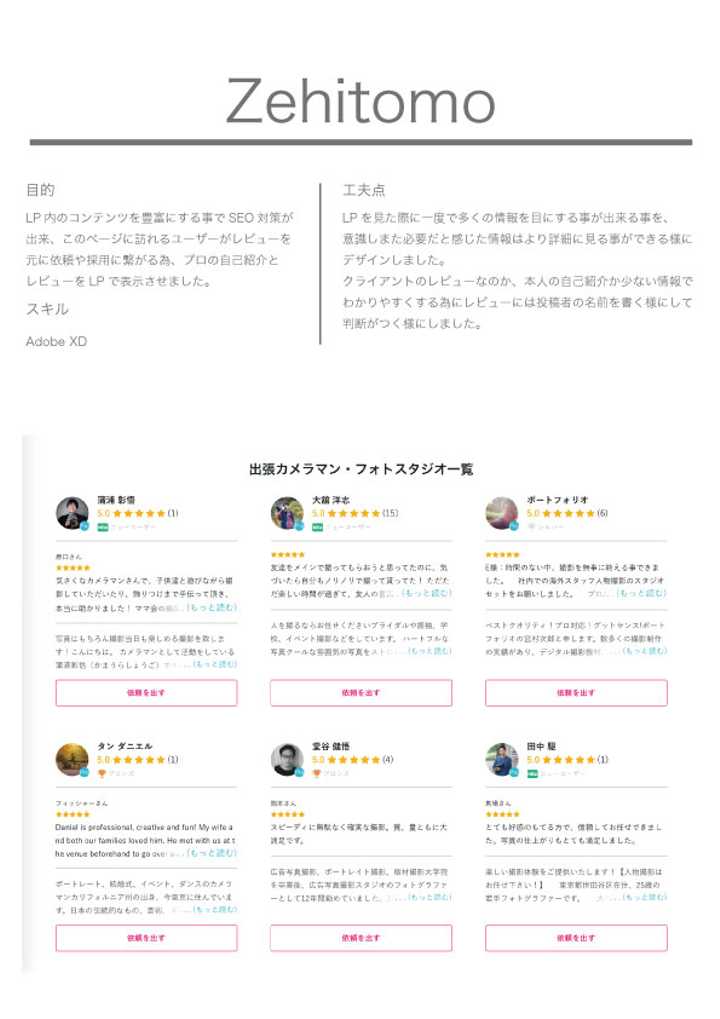This screenshot has height=1019, width=720.
Task: Open the 田中 聡 name link
Action: pos(541,746)
